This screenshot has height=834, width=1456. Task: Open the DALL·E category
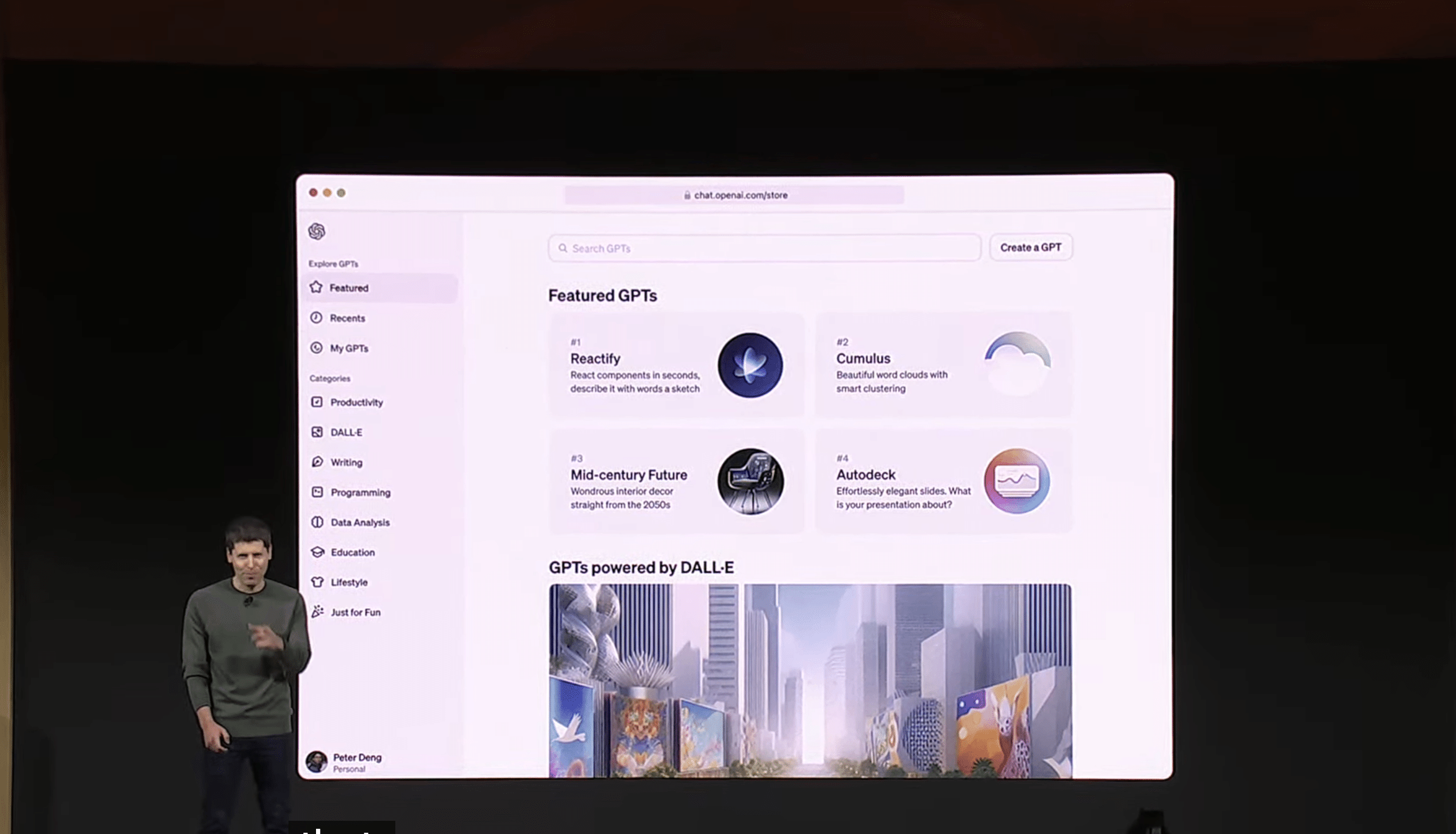click(x=346, y=432)
